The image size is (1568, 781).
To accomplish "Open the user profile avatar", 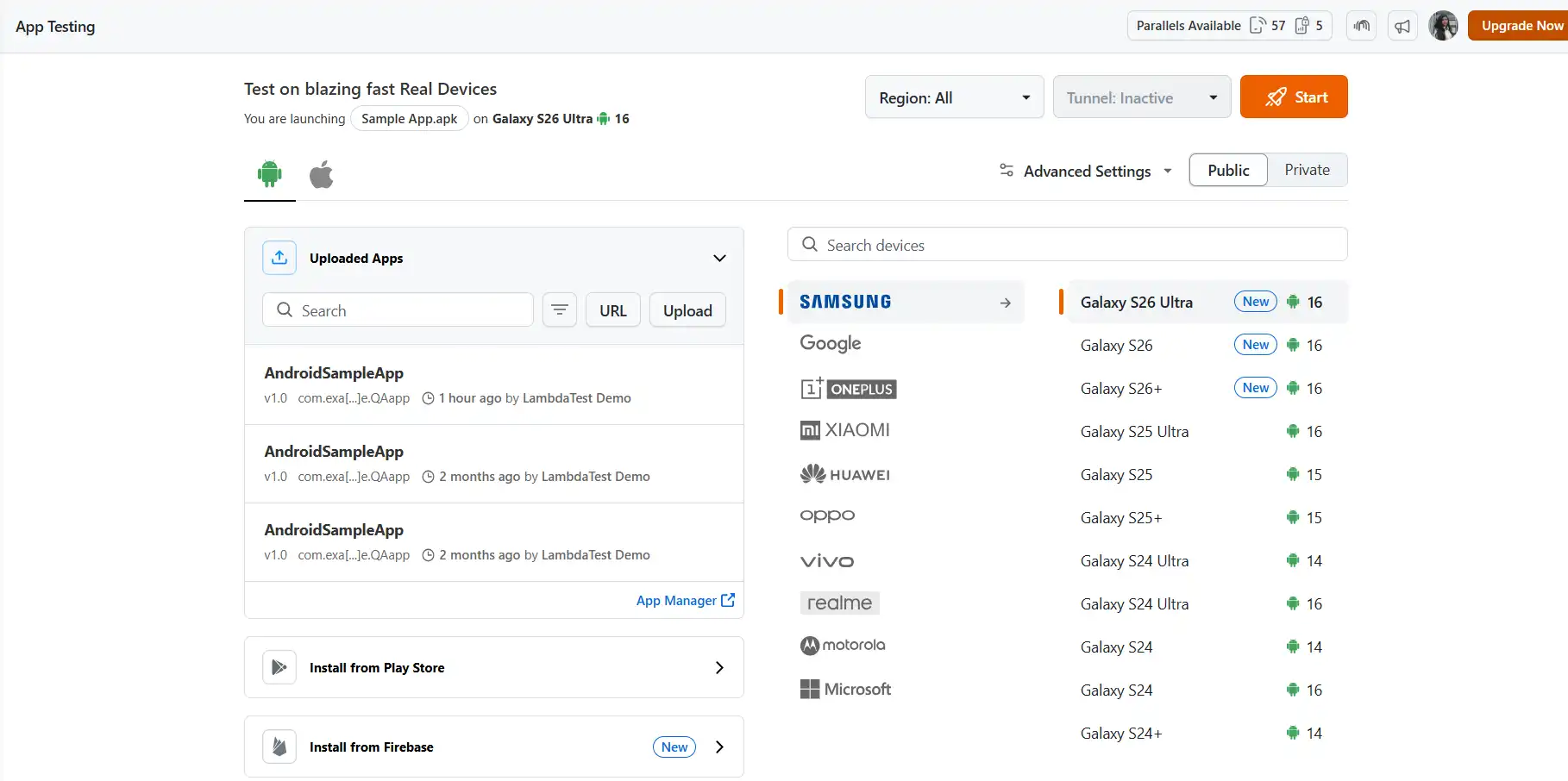I will tap(1443, 25).
